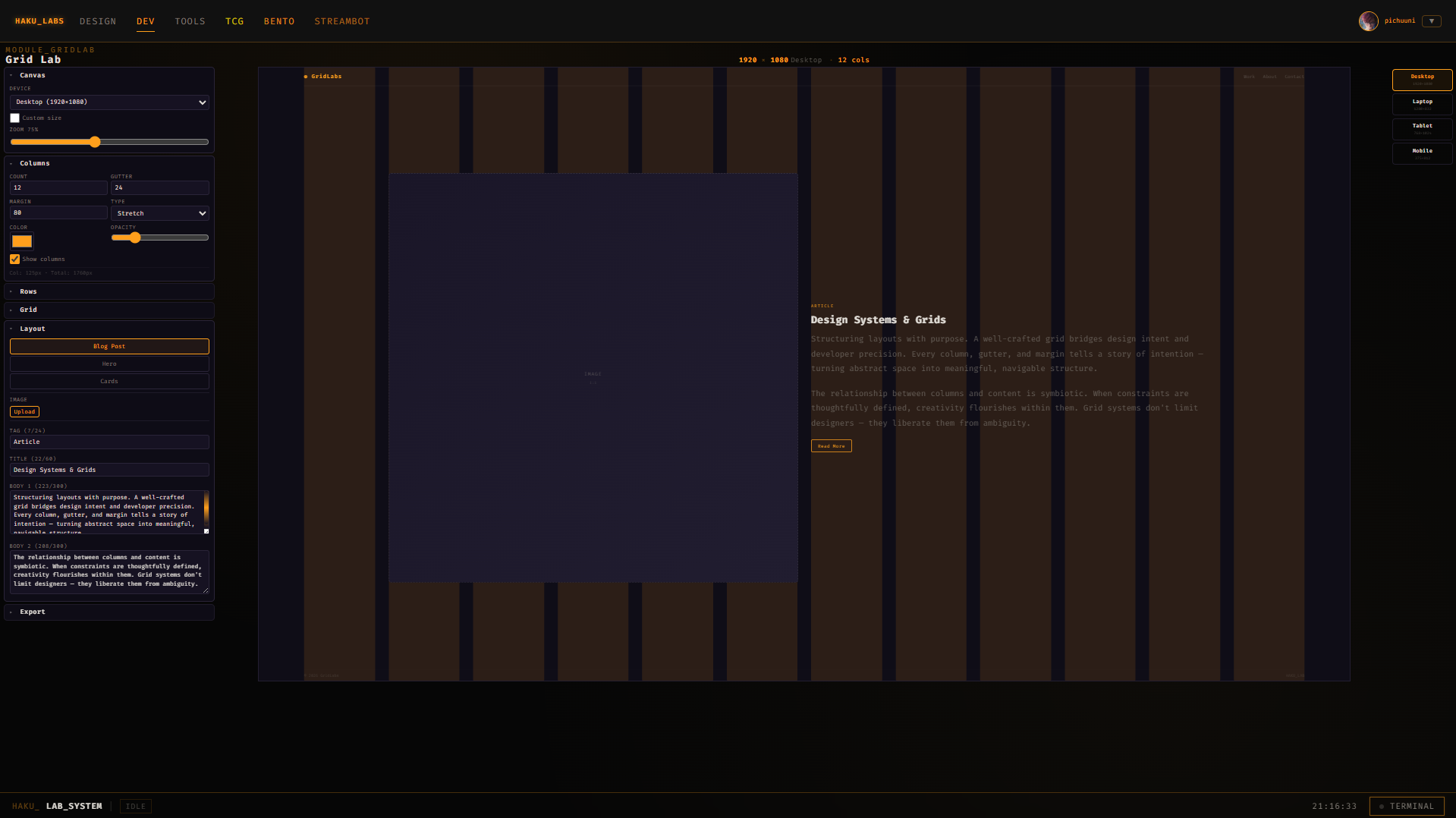Viewport: 1456px width, 818px height.
Task: Choose the Cards layout option
Action: pyautogui.click(x=109, y=382)
